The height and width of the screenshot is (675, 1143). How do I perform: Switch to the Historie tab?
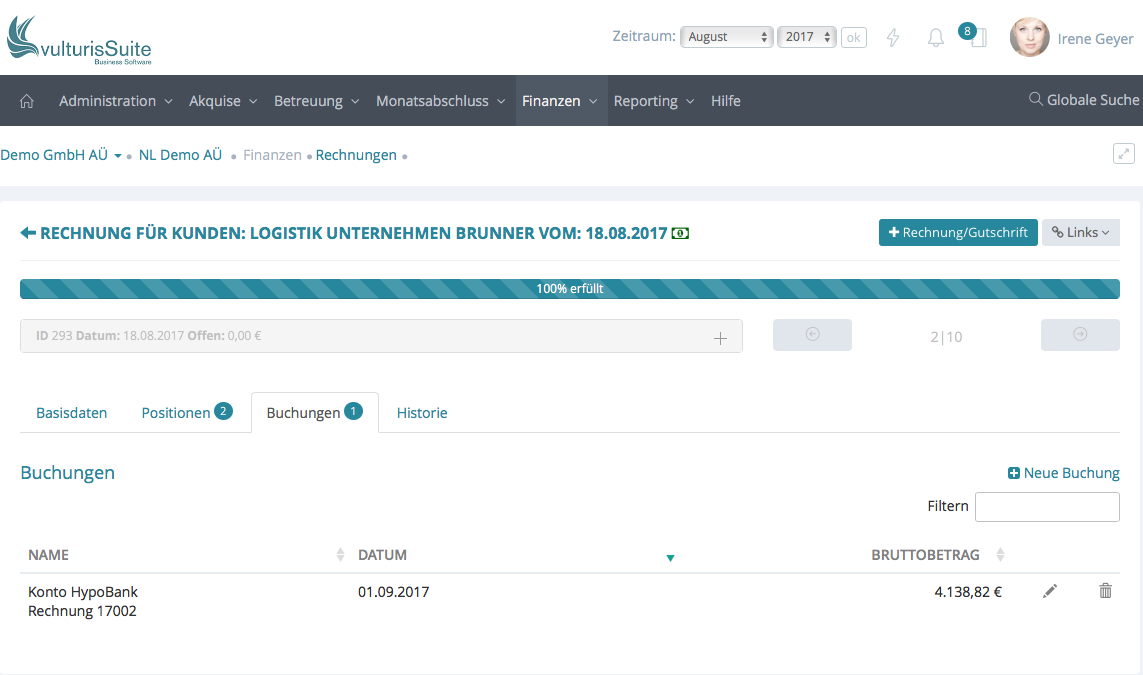[x=422, y=412]
